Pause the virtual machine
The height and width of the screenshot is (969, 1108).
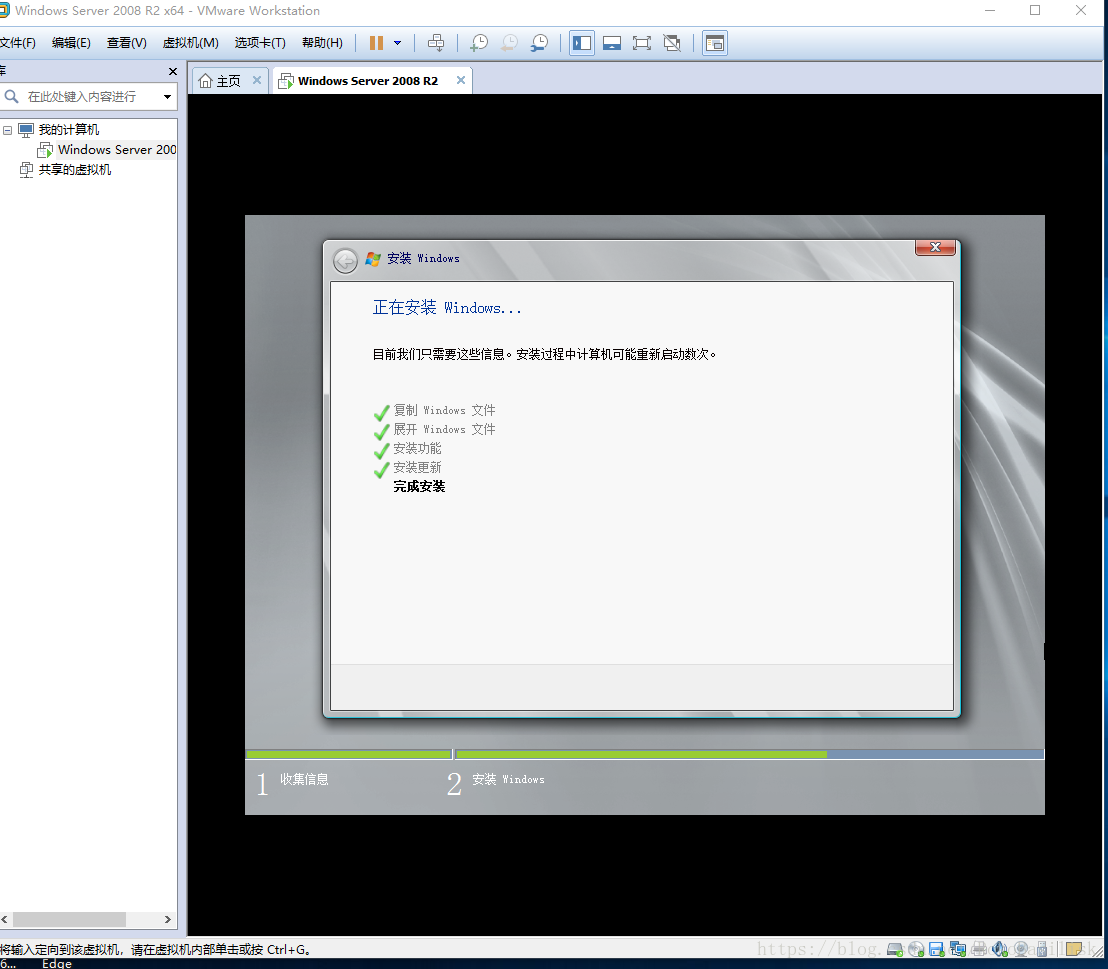[376, 43]
